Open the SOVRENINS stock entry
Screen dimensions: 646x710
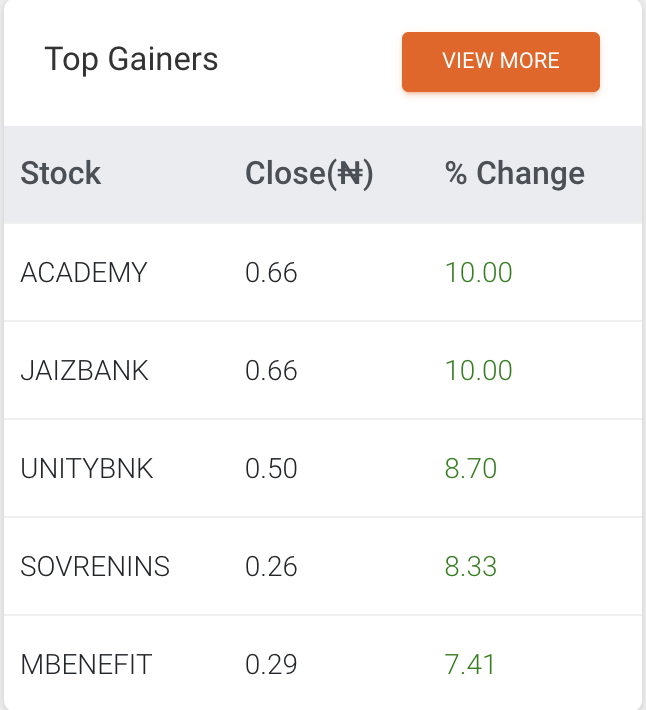point(95,566)
